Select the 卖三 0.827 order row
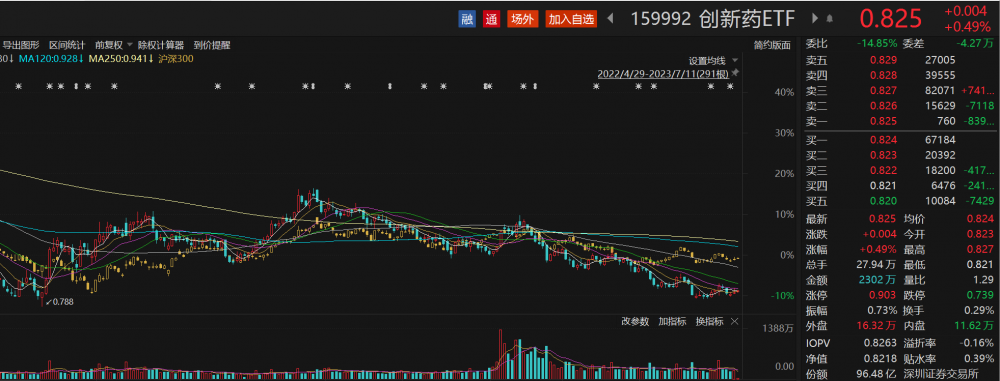The image size is (1000, 381). coord(899,91)
